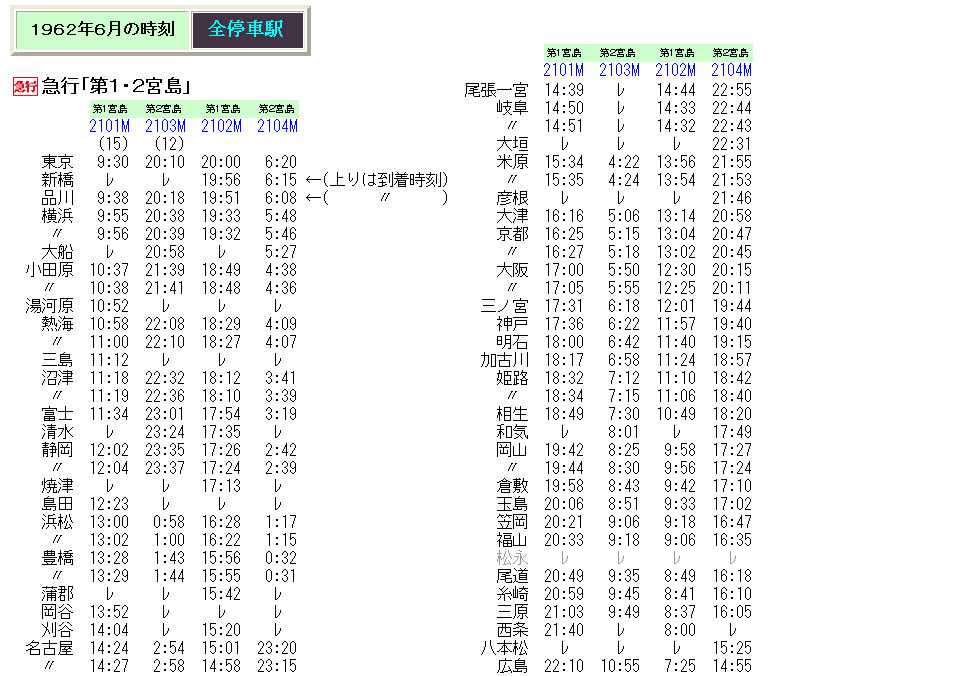Click the 東京 station row label
Viewport: 958px width, 676px height.
[x=57, y=162]
